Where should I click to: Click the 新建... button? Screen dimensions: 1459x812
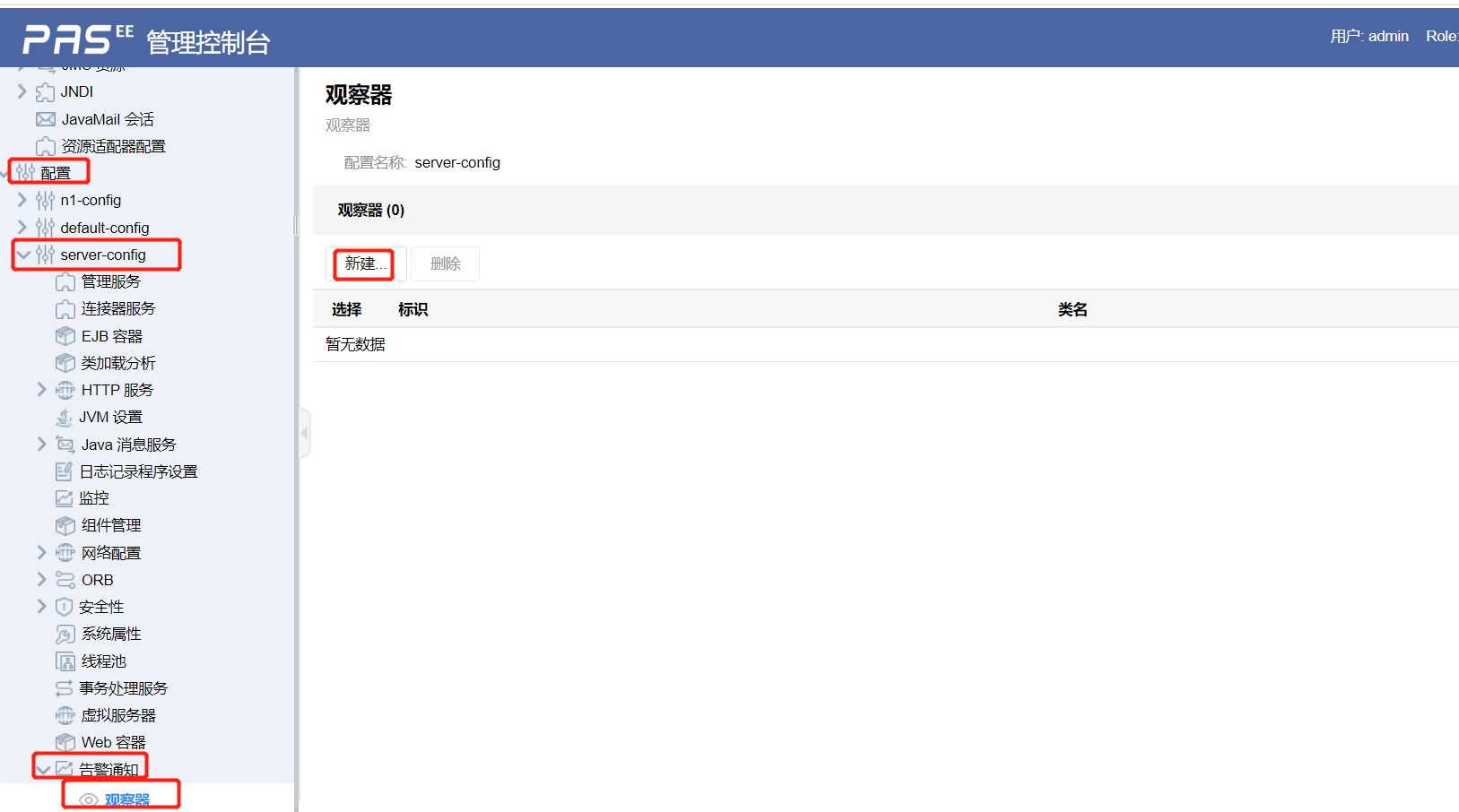click(x=363, y=263)
